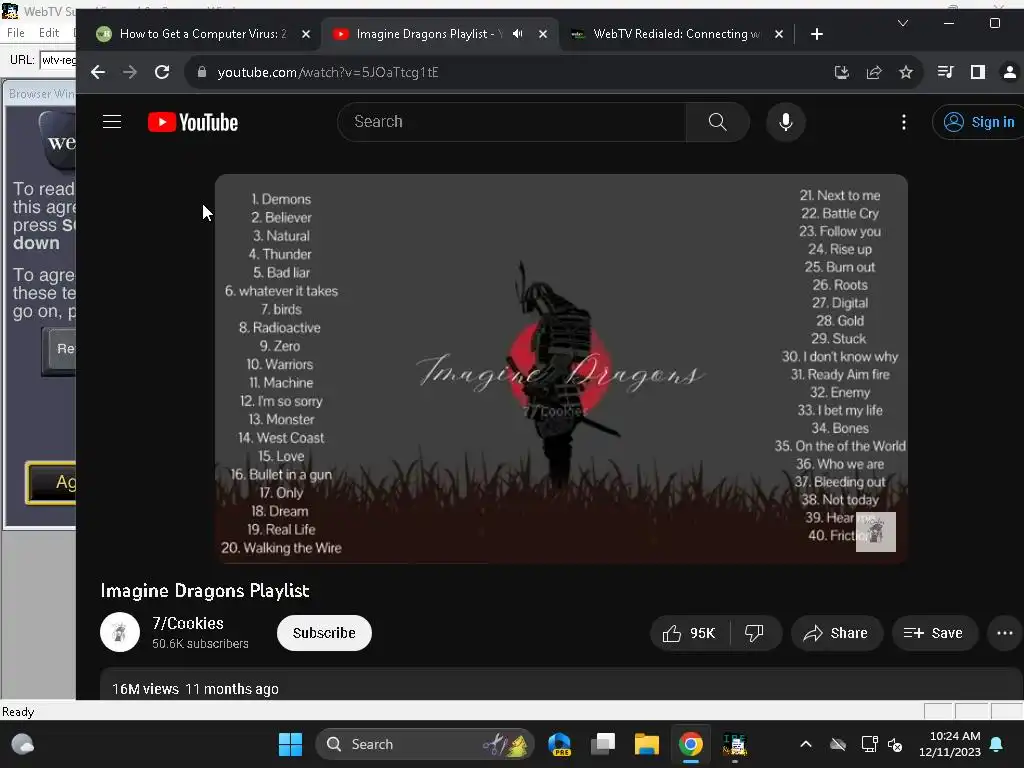
Task: Open the Chrome profile avatar
Action: tap(1010, 72)
